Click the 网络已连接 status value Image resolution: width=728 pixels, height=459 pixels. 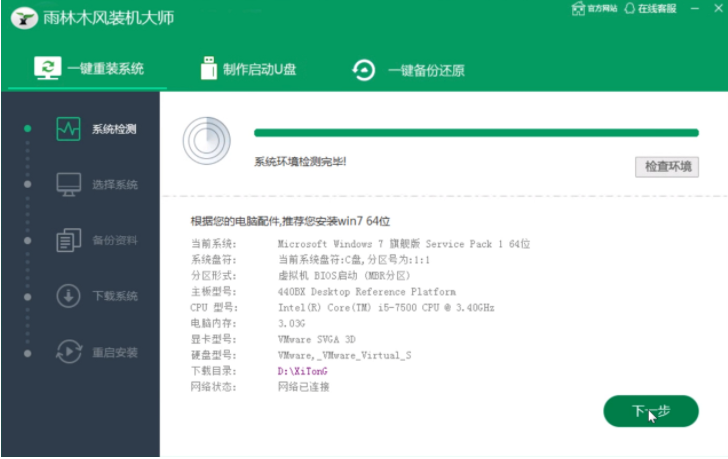click(304, 387)
